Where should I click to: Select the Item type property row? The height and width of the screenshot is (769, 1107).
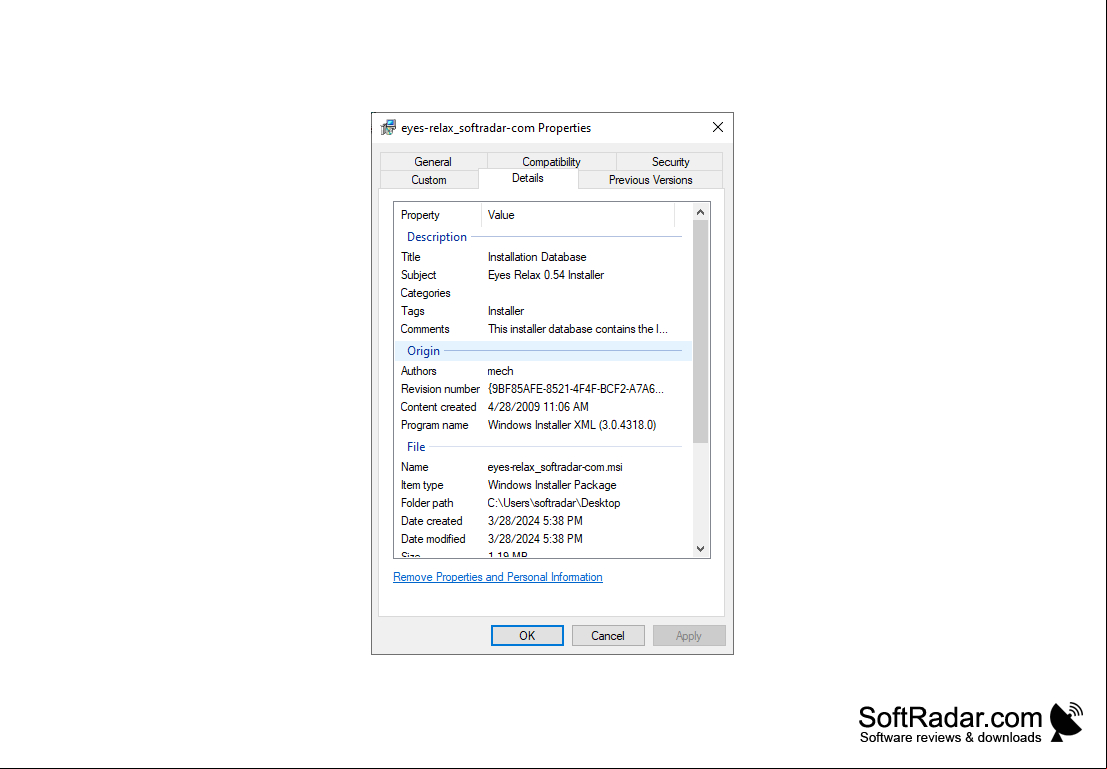(x=543, y=485)
